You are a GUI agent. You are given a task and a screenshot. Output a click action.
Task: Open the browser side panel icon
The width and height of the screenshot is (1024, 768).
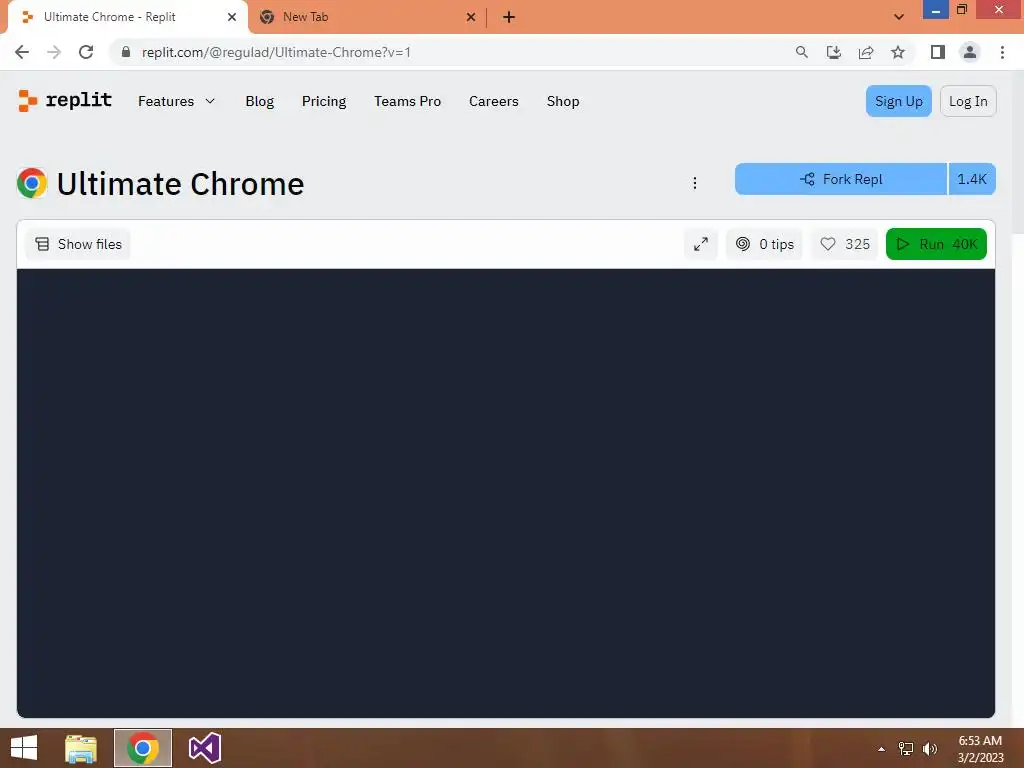click(938, 52)
